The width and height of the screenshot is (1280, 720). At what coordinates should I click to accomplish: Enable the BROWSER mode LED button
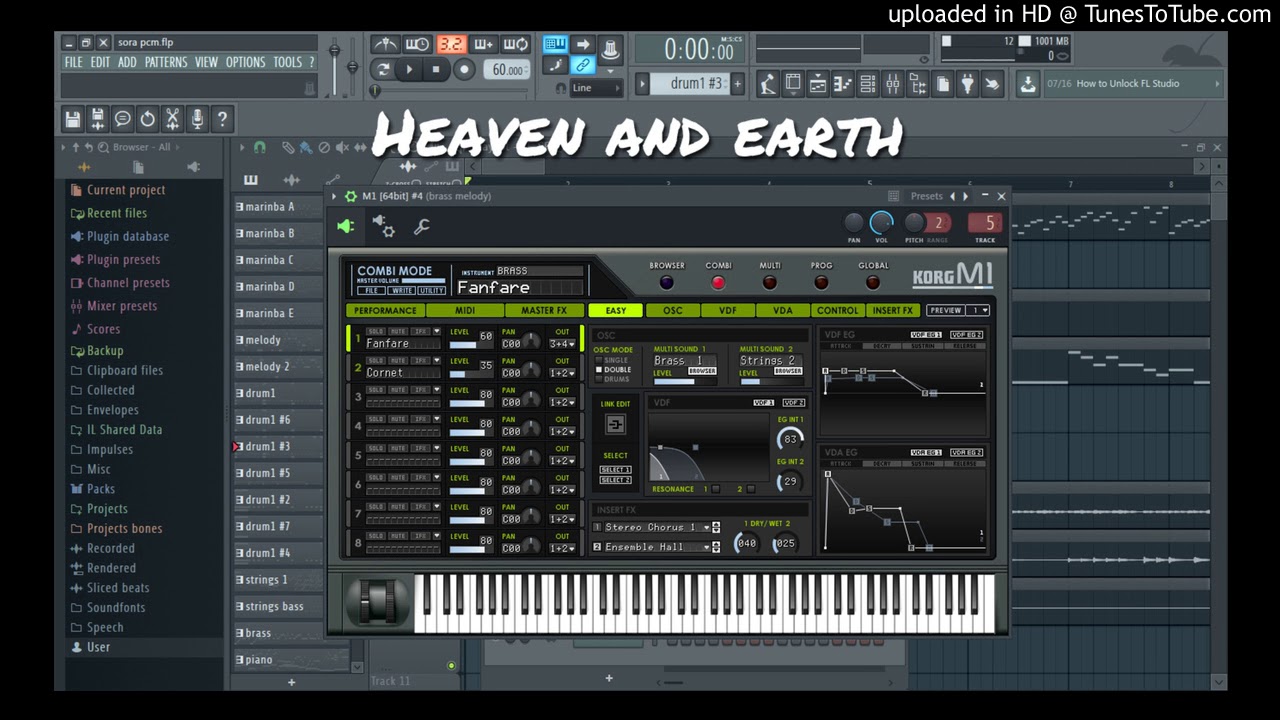(667, 283)
